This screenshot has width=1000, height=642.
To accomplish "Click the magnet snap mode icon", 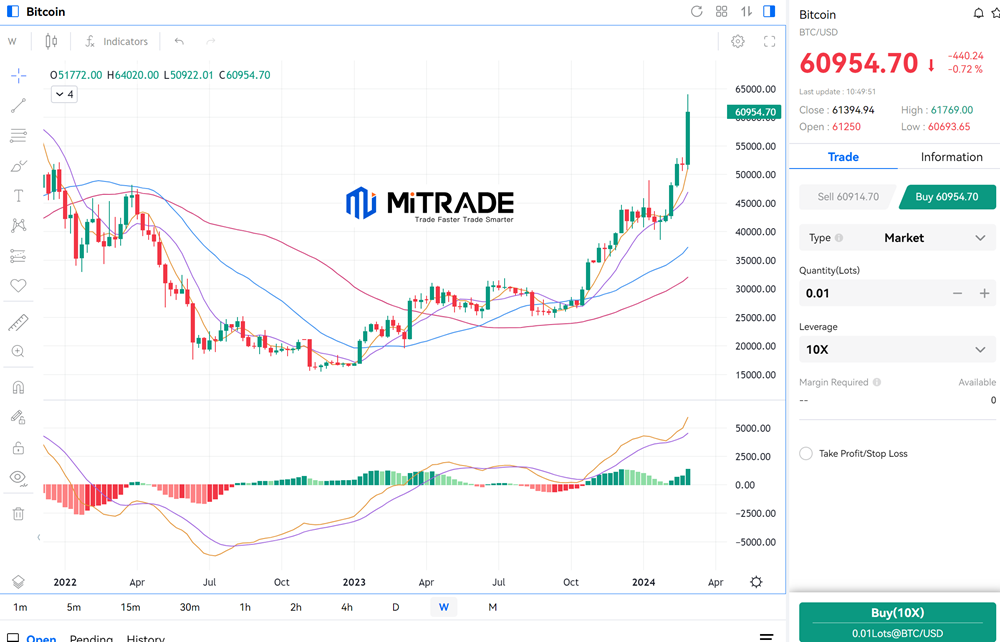I will pos(18,387).
